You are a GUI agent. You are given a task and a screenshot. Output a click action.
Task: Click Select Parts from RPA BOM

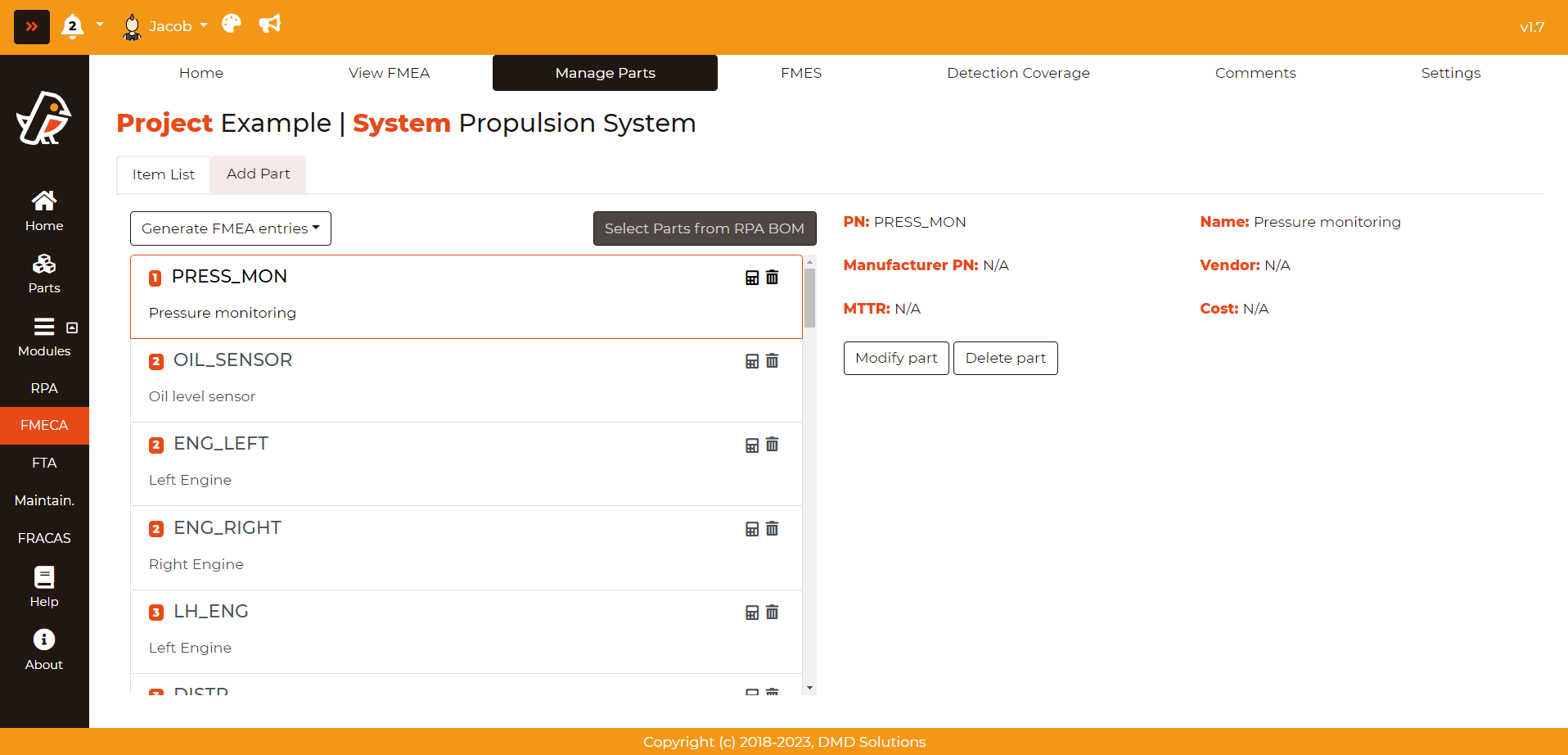(x=704, y=228)
